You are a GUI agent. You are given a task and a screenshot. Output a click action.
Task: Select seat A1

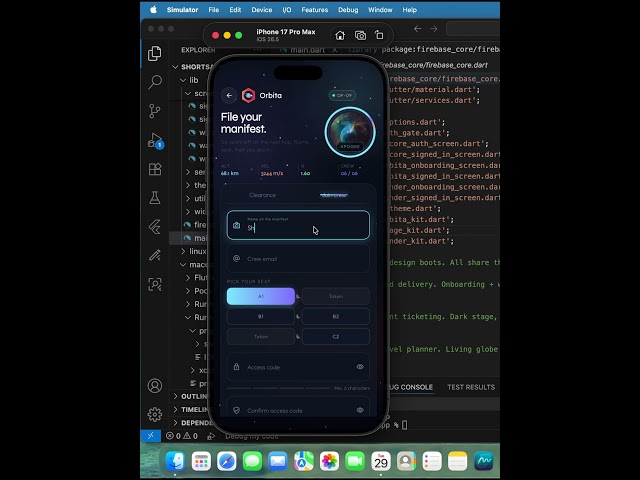coord(261,296)
